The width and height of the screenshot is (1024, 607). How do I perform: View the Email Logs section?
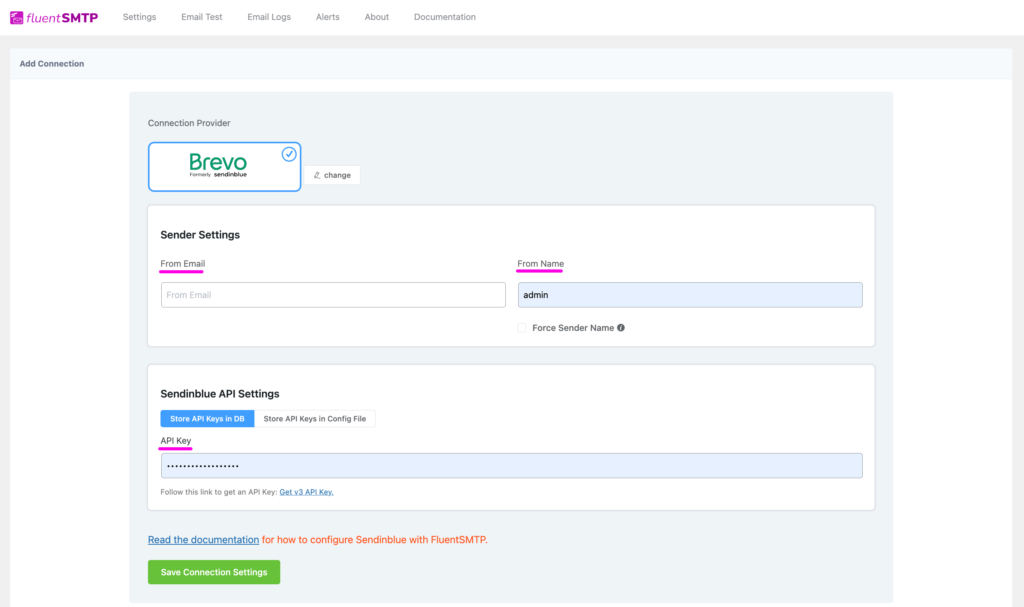[268, 17]
